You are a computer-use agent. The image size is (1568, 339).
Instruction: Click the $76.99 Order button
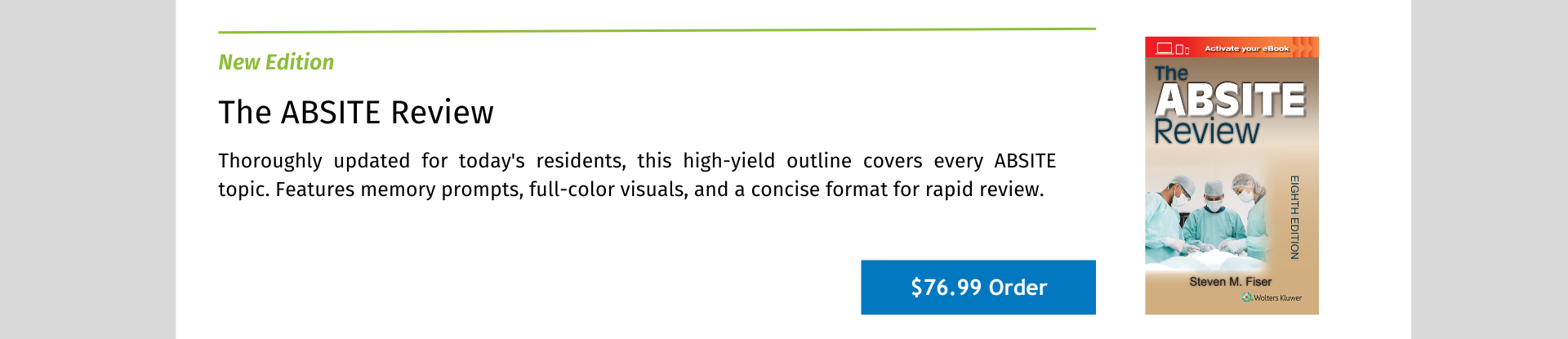(x=978, y=288)
